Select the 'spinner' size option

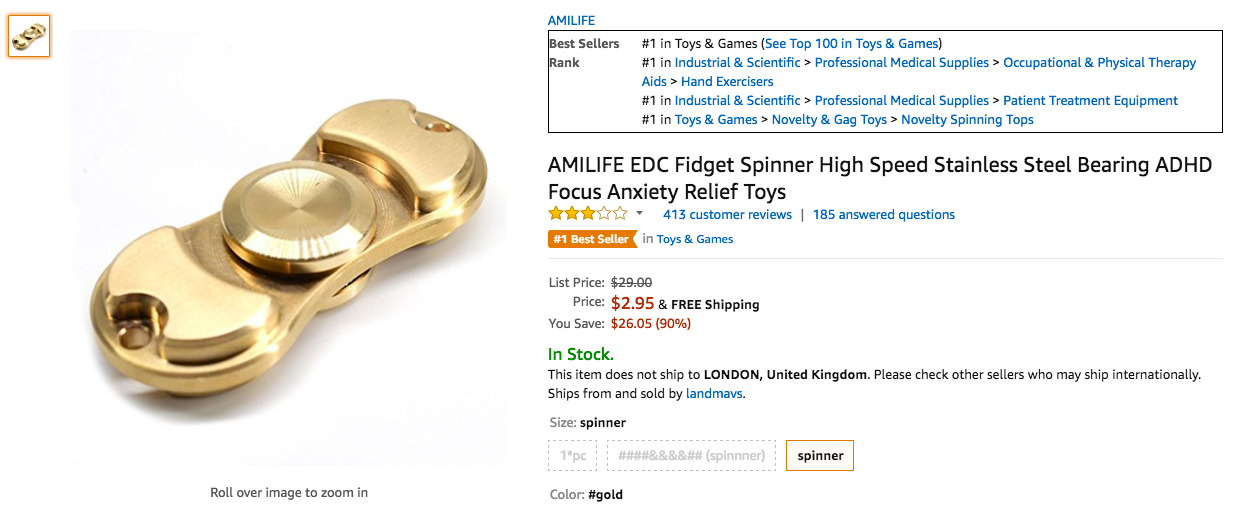click(x=820, y=456)
